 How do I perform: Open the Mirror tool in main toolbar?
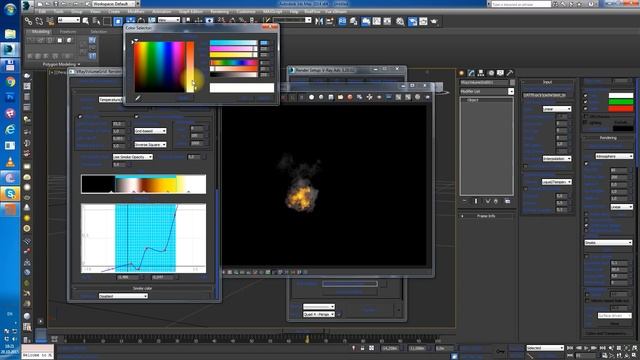(x=319, y=21)
